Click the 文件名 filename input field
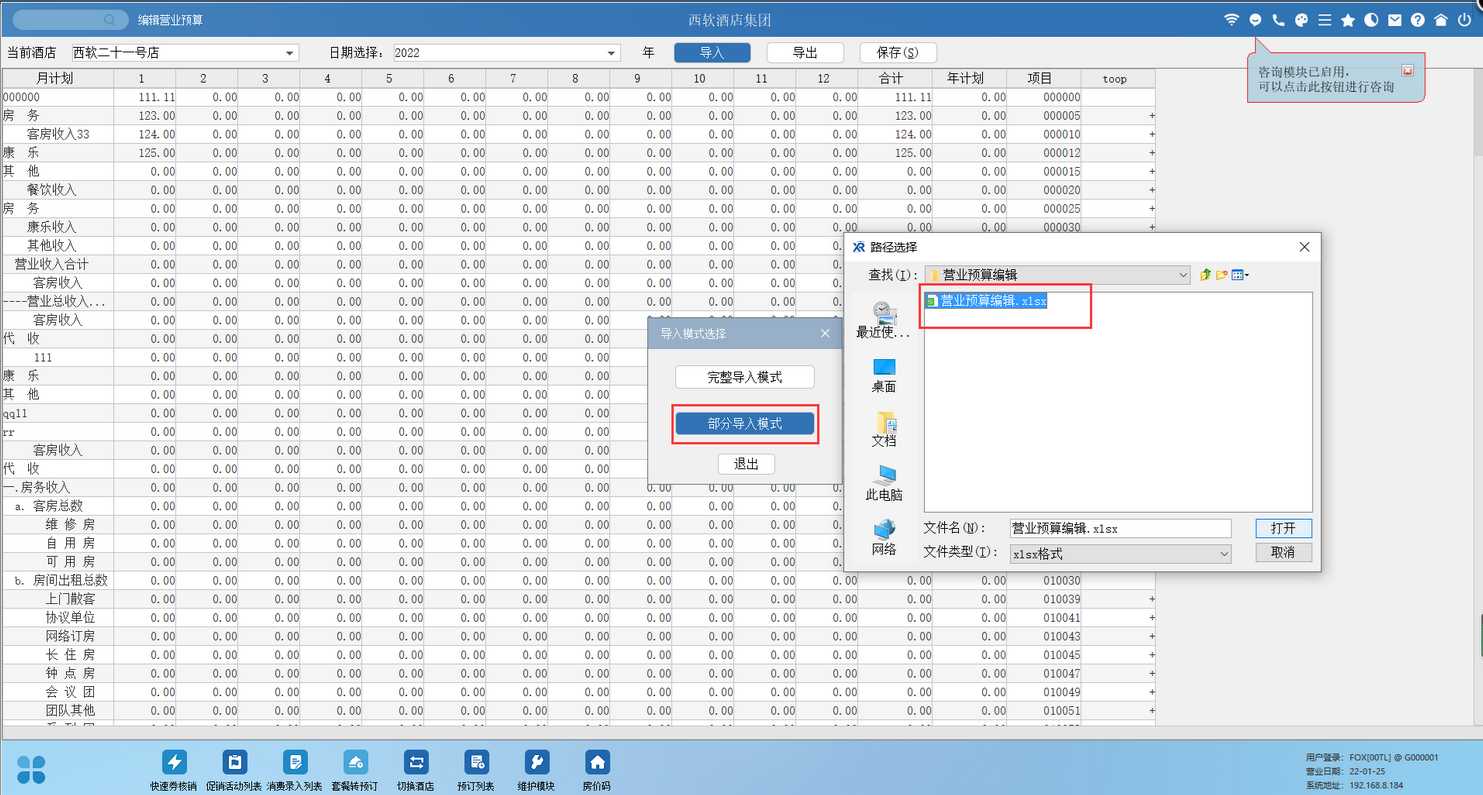Image resolution: width=1483 pixels, height=795 pixels. pyautogui.click(x=1120, y=528)
